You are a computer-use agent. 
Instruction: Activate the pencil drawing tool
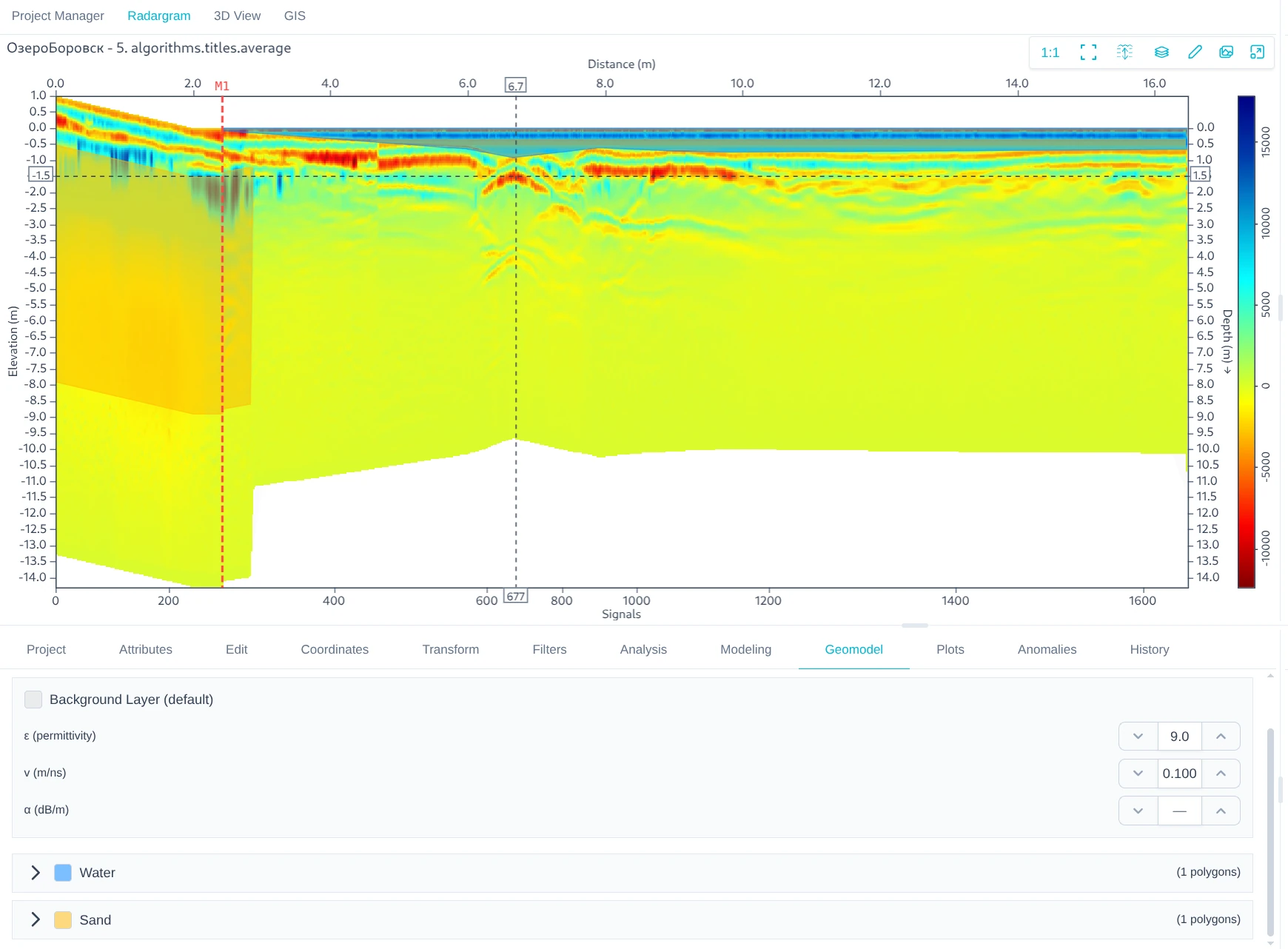(x=1195, y=53)
